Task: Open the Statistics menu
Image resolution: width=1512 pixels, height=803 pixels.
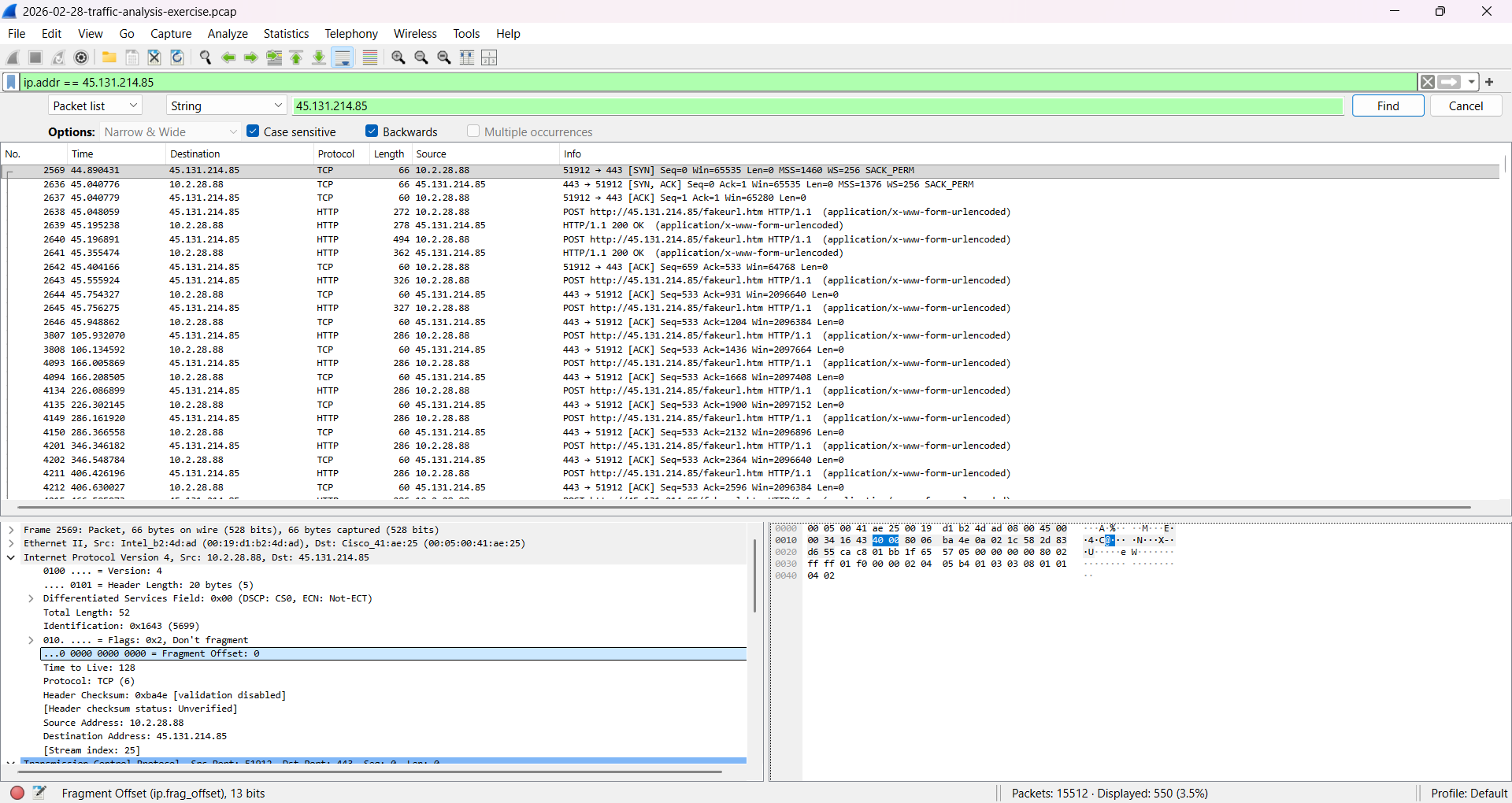Action: pos(286,33)
